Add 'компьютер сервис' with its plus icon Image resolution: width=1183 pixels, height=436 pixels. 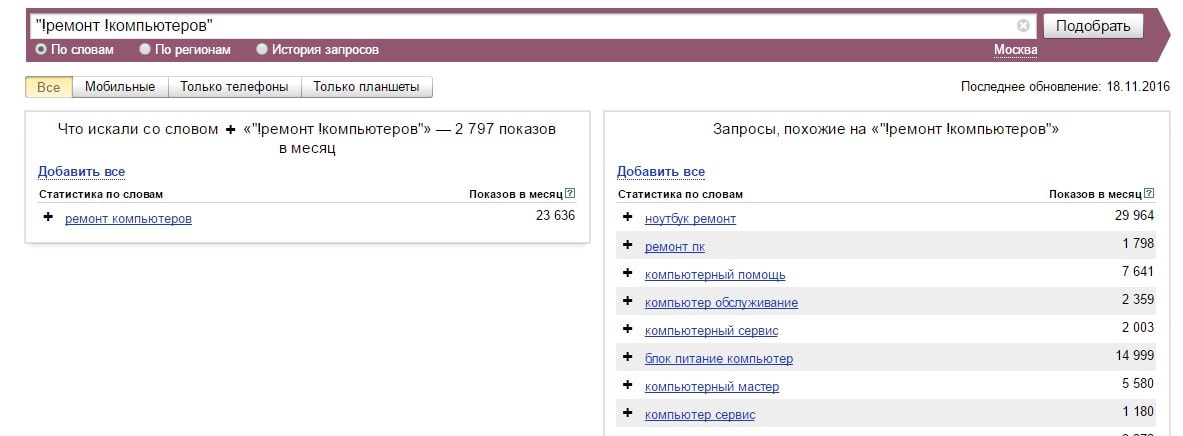click(627, 413)
